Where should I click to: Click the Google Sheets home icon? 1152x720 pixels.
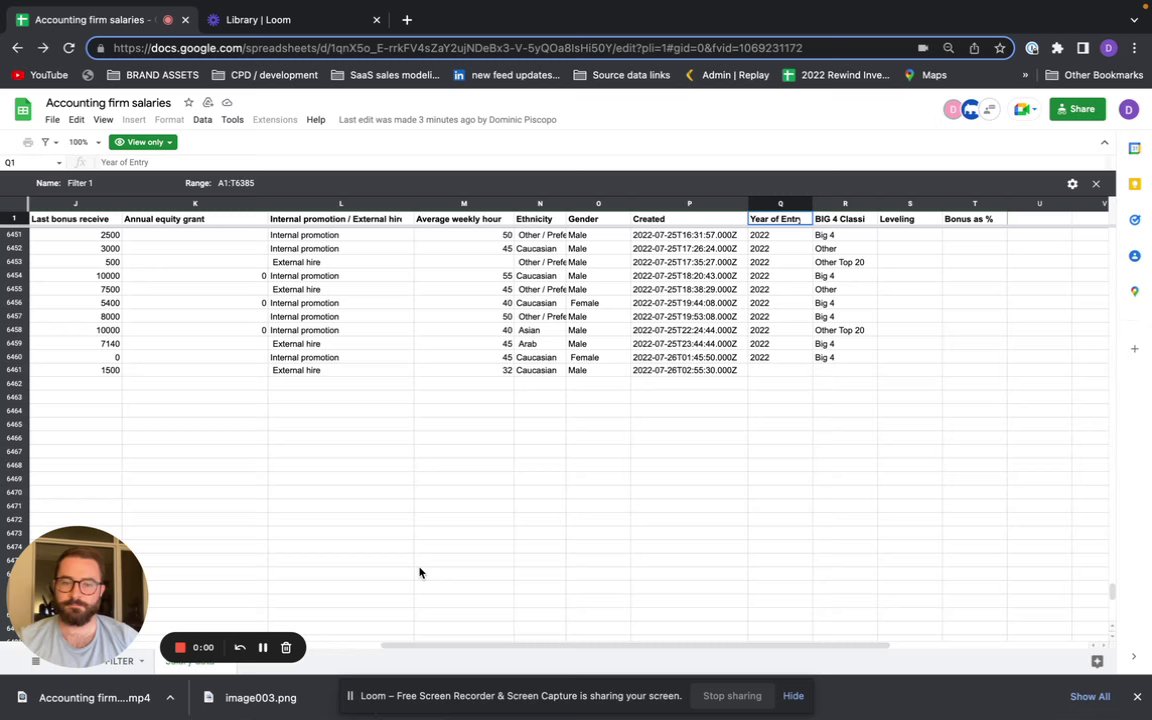click(x=23, y=109)
